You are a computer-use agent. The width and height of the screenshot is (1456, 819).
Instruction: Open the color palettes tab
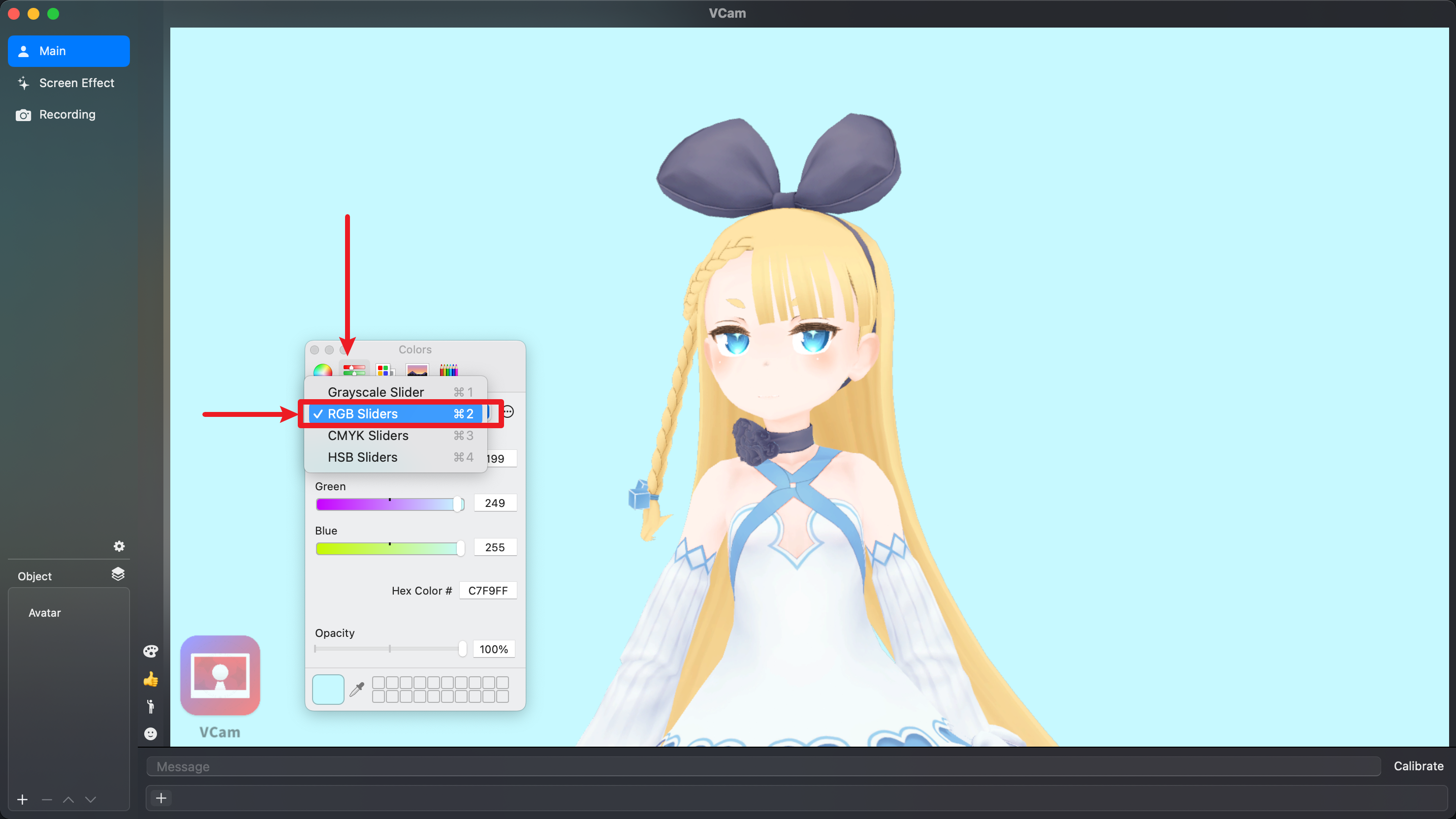tap(384, 370)
